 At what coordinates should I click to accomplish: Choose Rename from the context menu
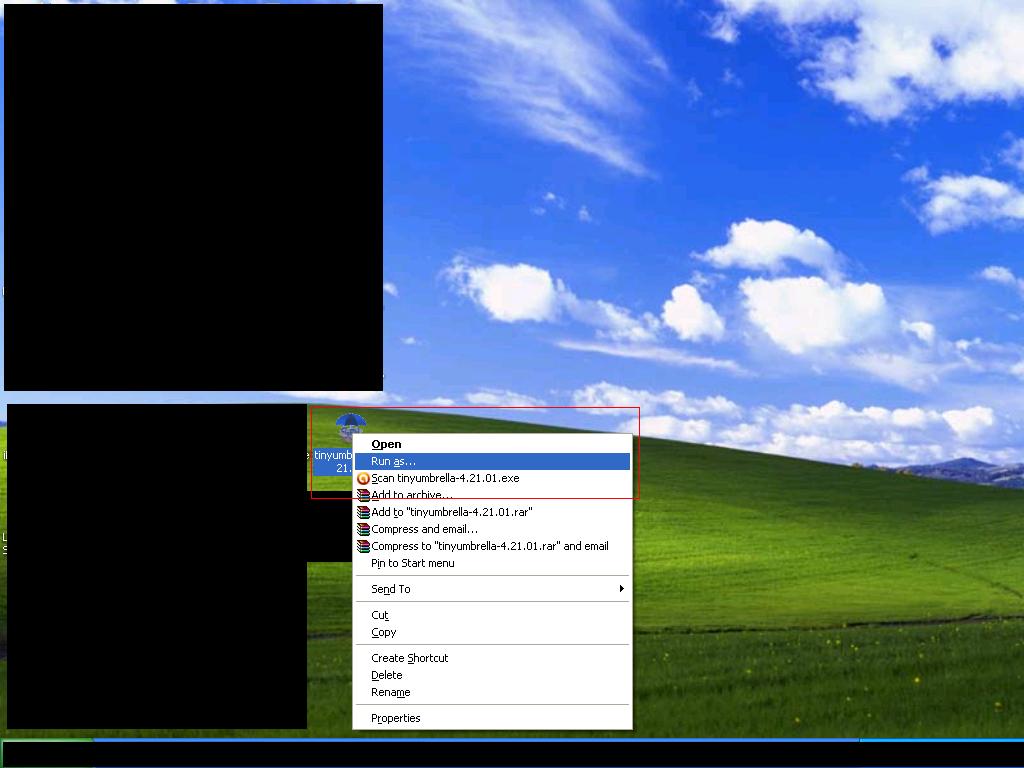(492, 692)
